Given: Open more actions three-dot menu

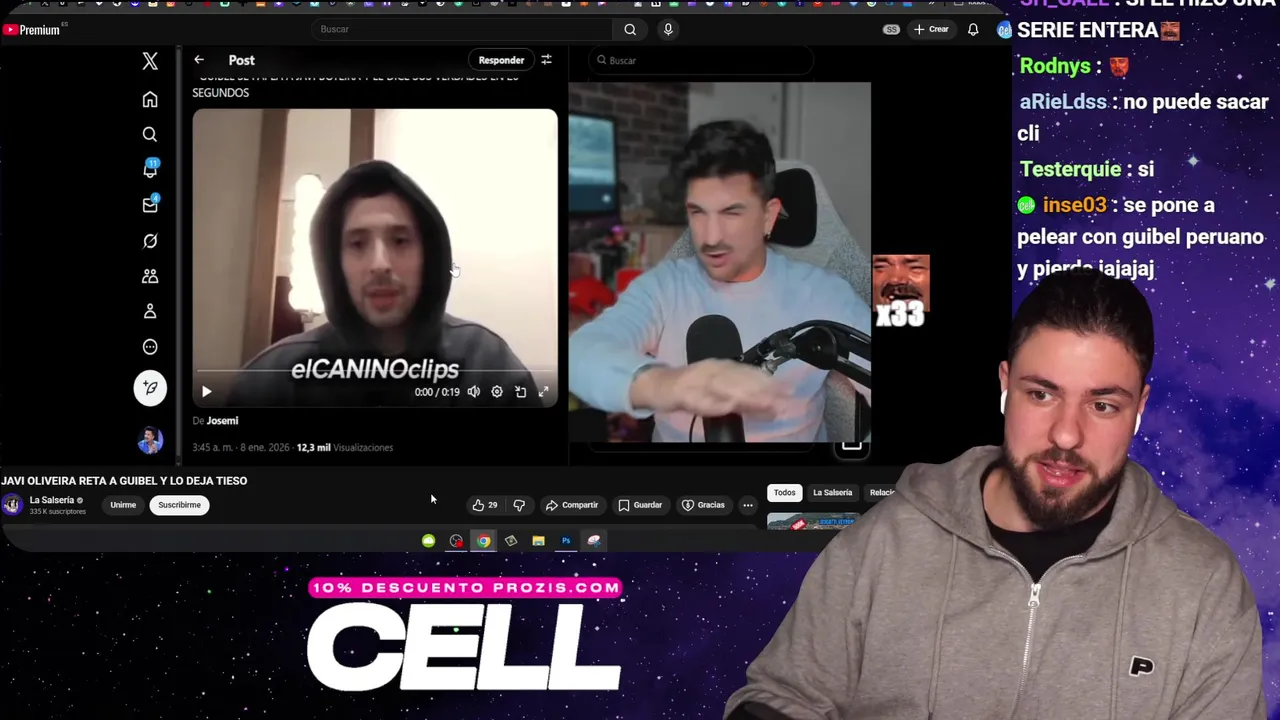Looking at the screenshot, I should pos(747,505).
